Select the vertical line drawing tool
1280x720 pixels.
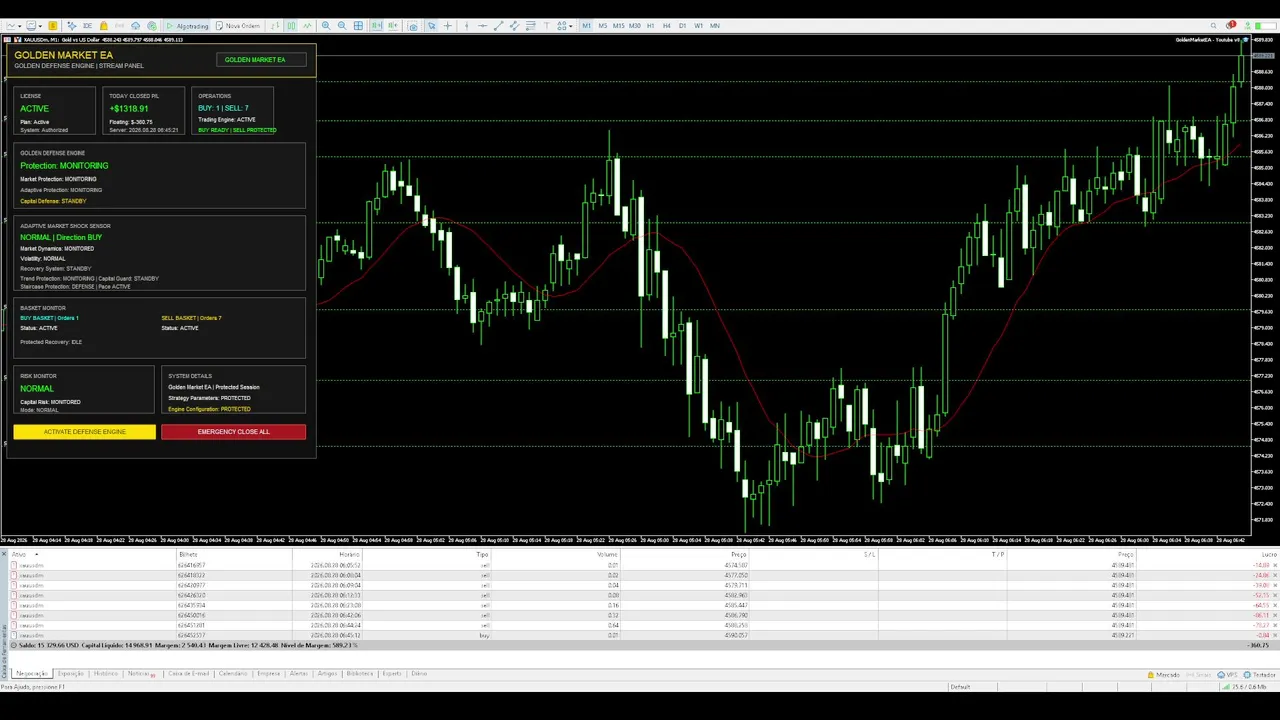click(x=466, y=26)
